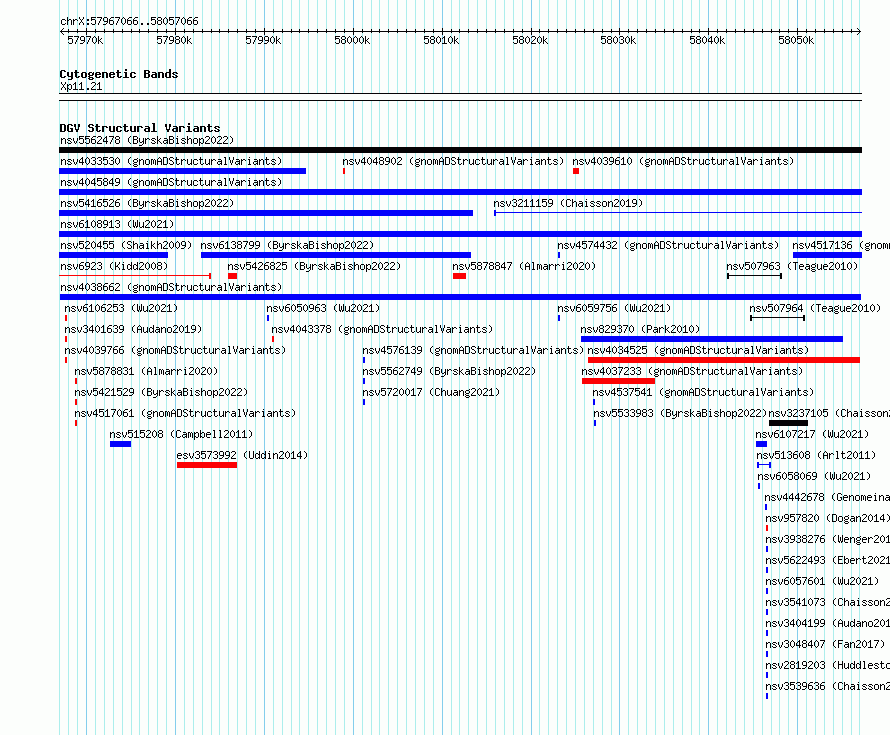Open nsv507964 (Teague2010) label
Image resolution: width=890 pixels, height=735 pixels.
[815, 308]
